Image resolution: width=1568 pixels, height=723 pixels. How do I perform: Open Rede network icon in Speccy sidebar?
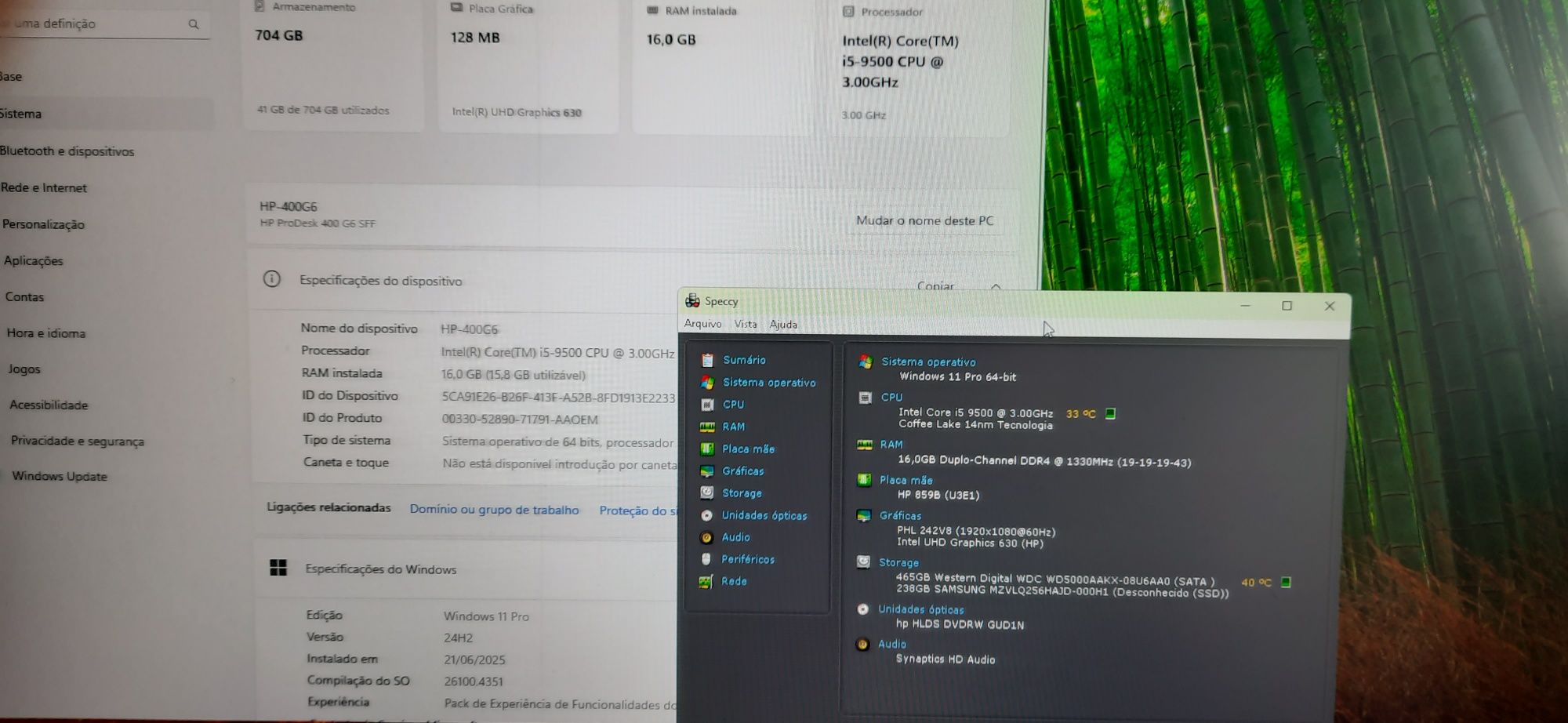(x=706, y=581)
